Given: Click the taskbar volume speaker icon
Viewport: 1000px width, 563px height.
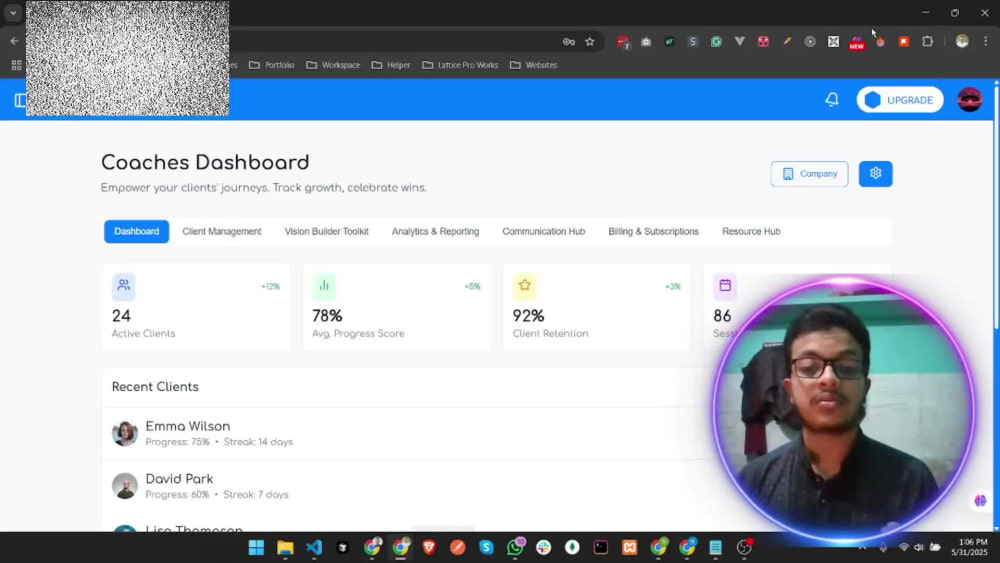Looking at the screenshot, I should [x=918, y=547].
